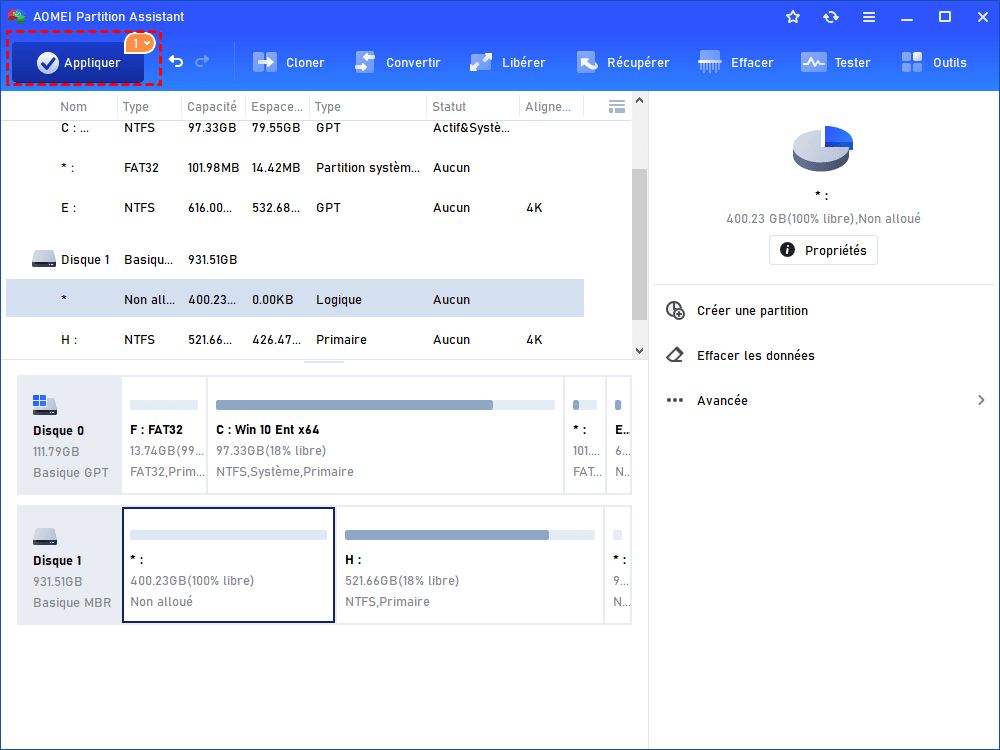Open the Cloner tool

click(289, 63)
